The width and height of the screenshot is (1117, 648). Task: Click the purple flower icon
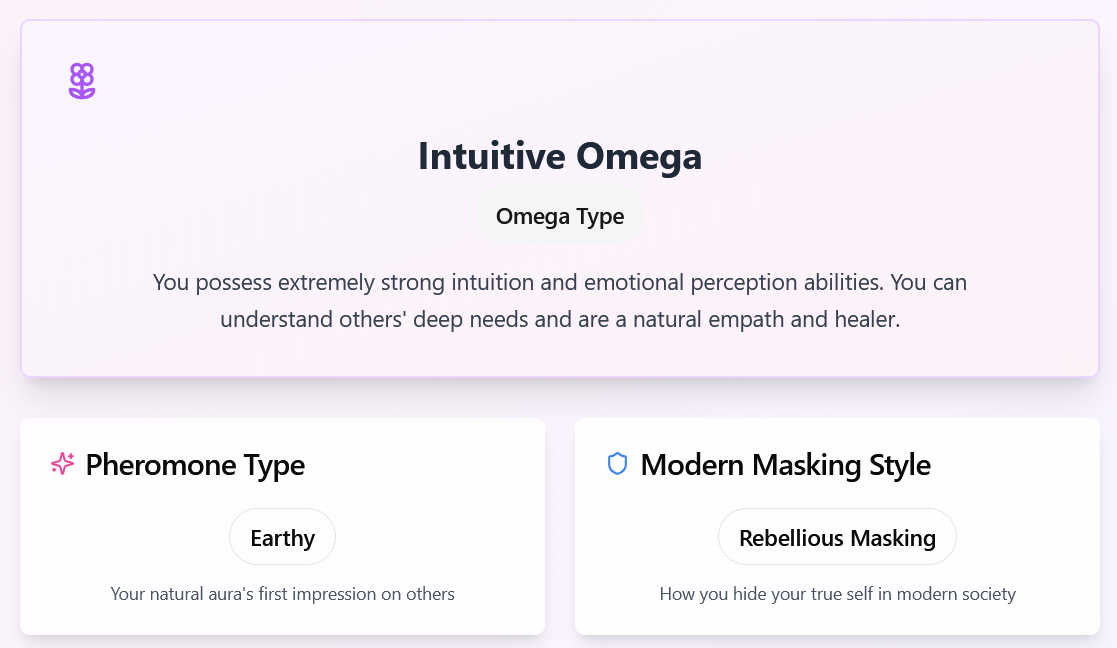point(82,81)
